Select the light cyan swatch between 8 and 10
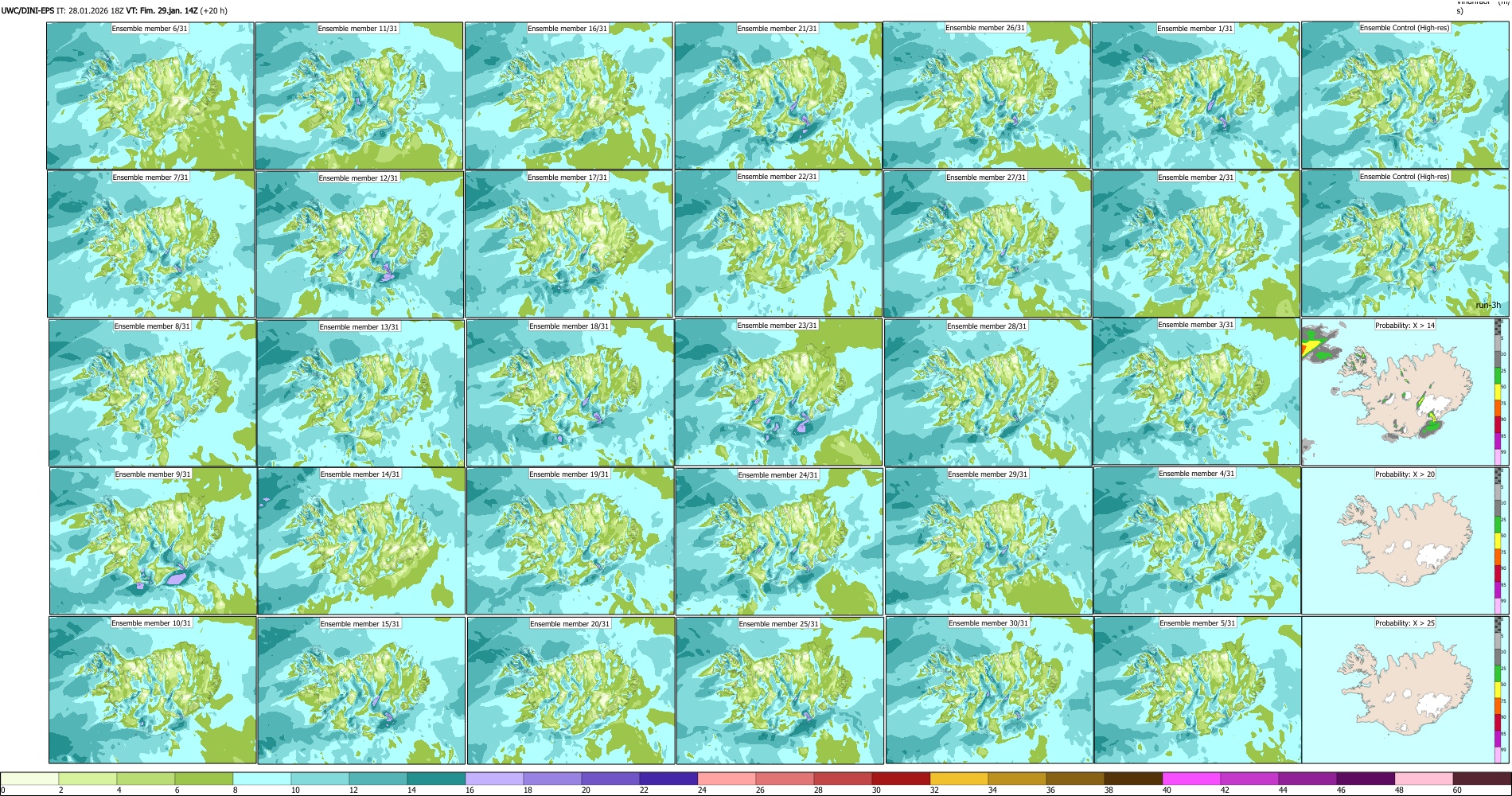Screen dimensions: 1512x796 (262, 778)
